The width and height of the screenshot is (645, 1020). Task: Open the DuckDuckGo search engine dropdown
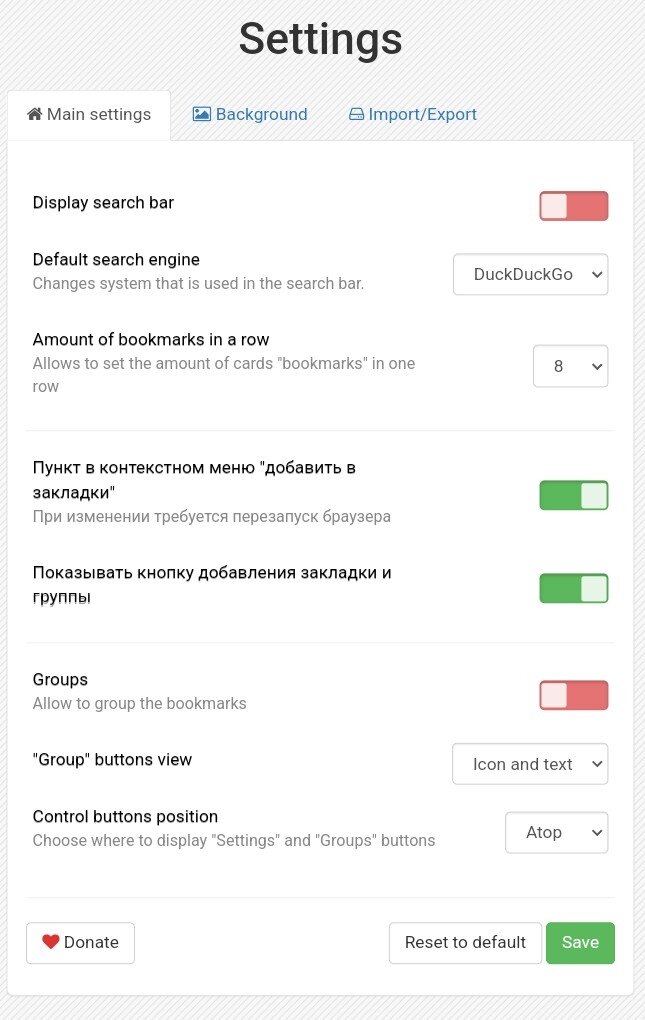[x=530, y=274]
